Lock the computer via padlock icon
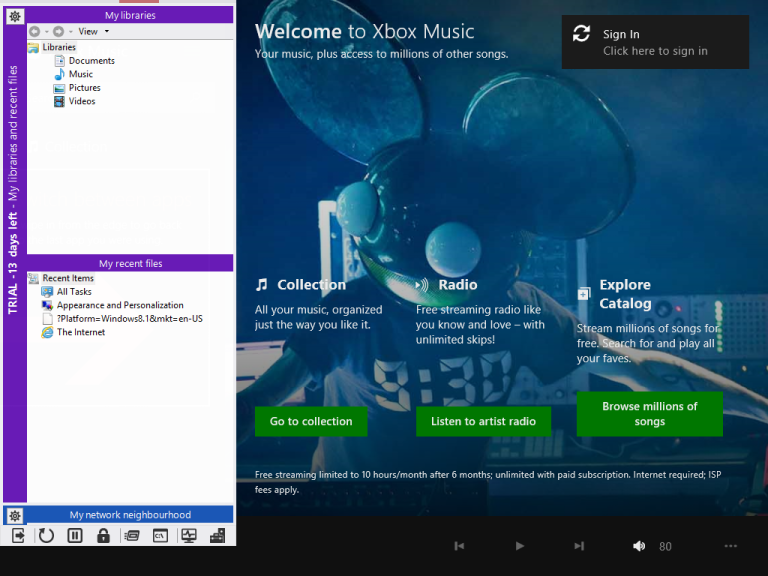 [x=103, y=536]
